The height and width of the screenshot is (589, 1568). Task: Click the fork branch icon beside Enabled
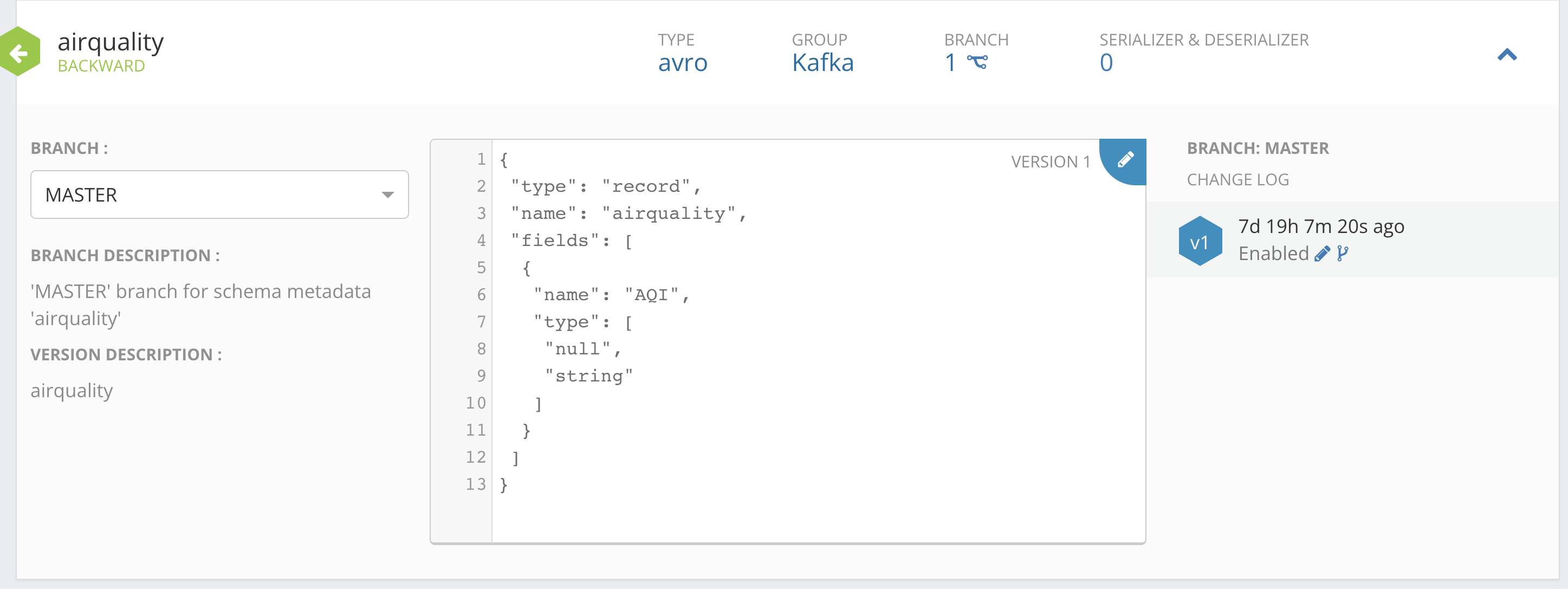click(1343, 254)
